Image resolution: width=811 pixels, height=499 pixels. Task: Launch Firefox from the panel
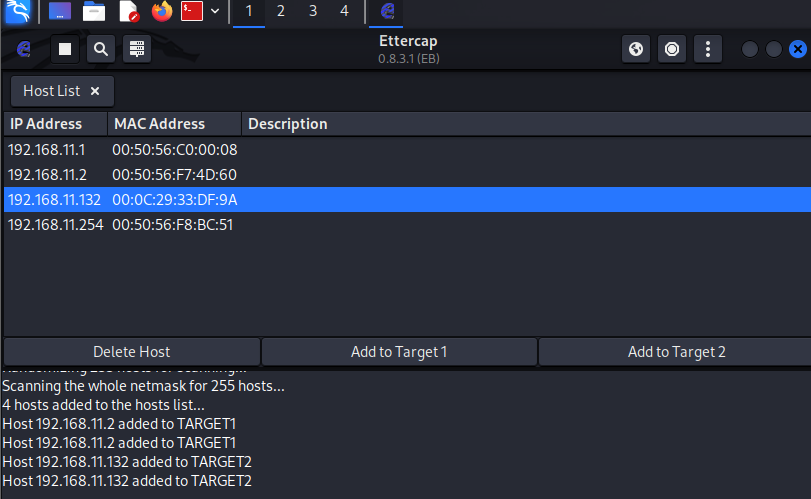(161, 11)
